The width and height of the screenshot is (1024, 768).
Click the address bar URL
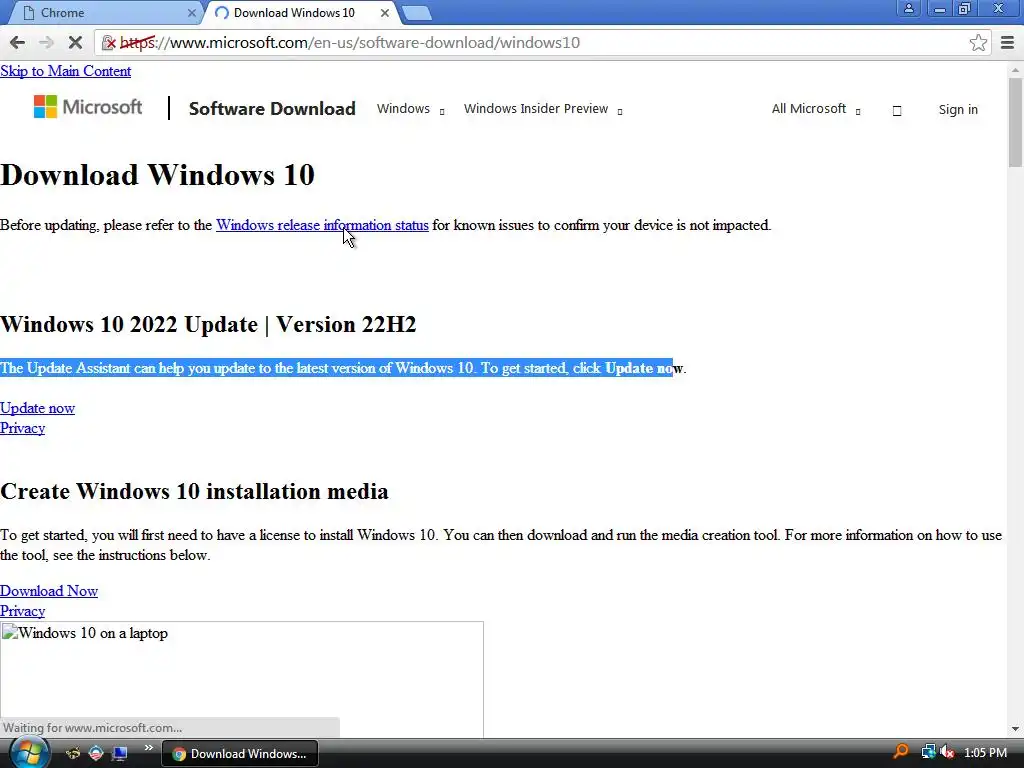(349, 43)
